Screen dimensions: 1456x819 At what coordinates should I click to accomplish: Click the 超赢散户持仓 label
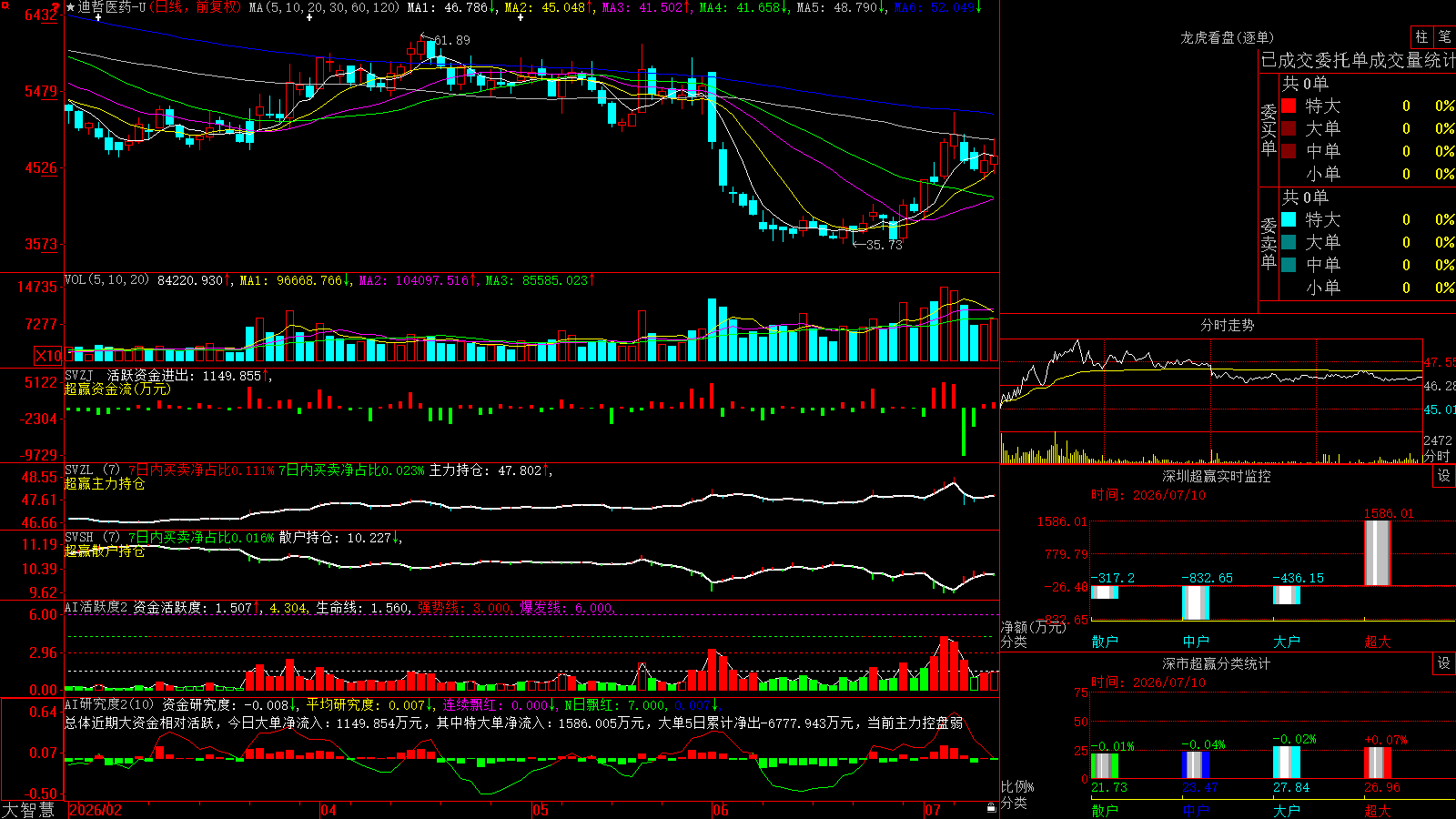(x=105, y=551)
